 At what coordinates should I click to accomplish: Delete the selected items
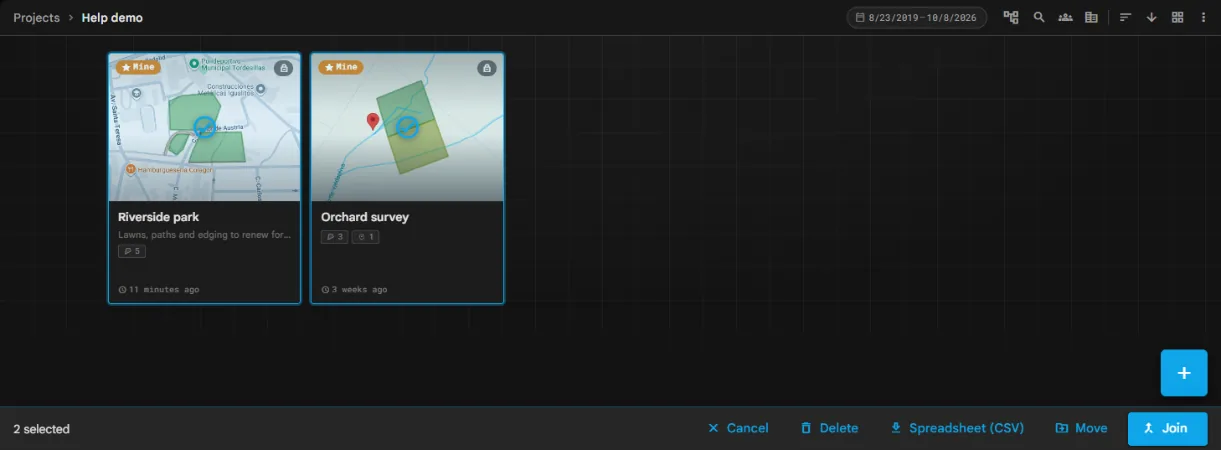tap(829, 428)
